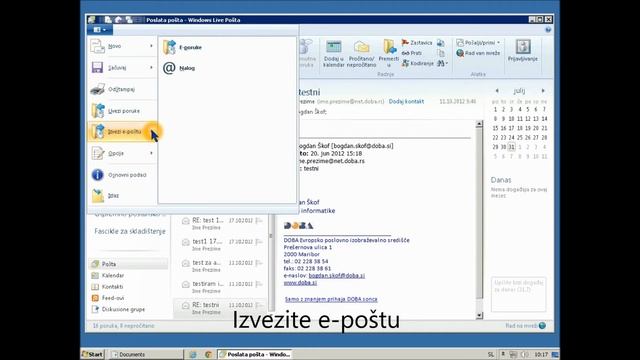Open testiram i... message
Image resolution: width=640 pixels, height=360 pixels.
220,287
